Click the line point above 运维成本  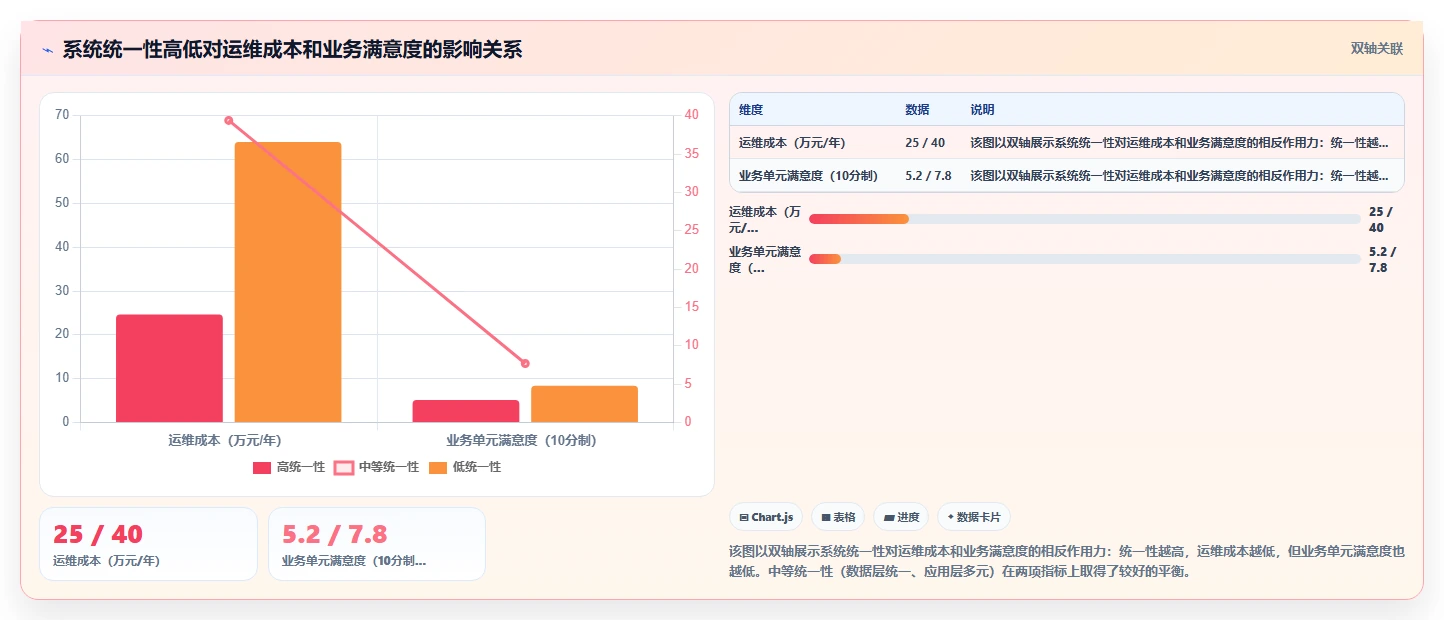coord(229,120)
